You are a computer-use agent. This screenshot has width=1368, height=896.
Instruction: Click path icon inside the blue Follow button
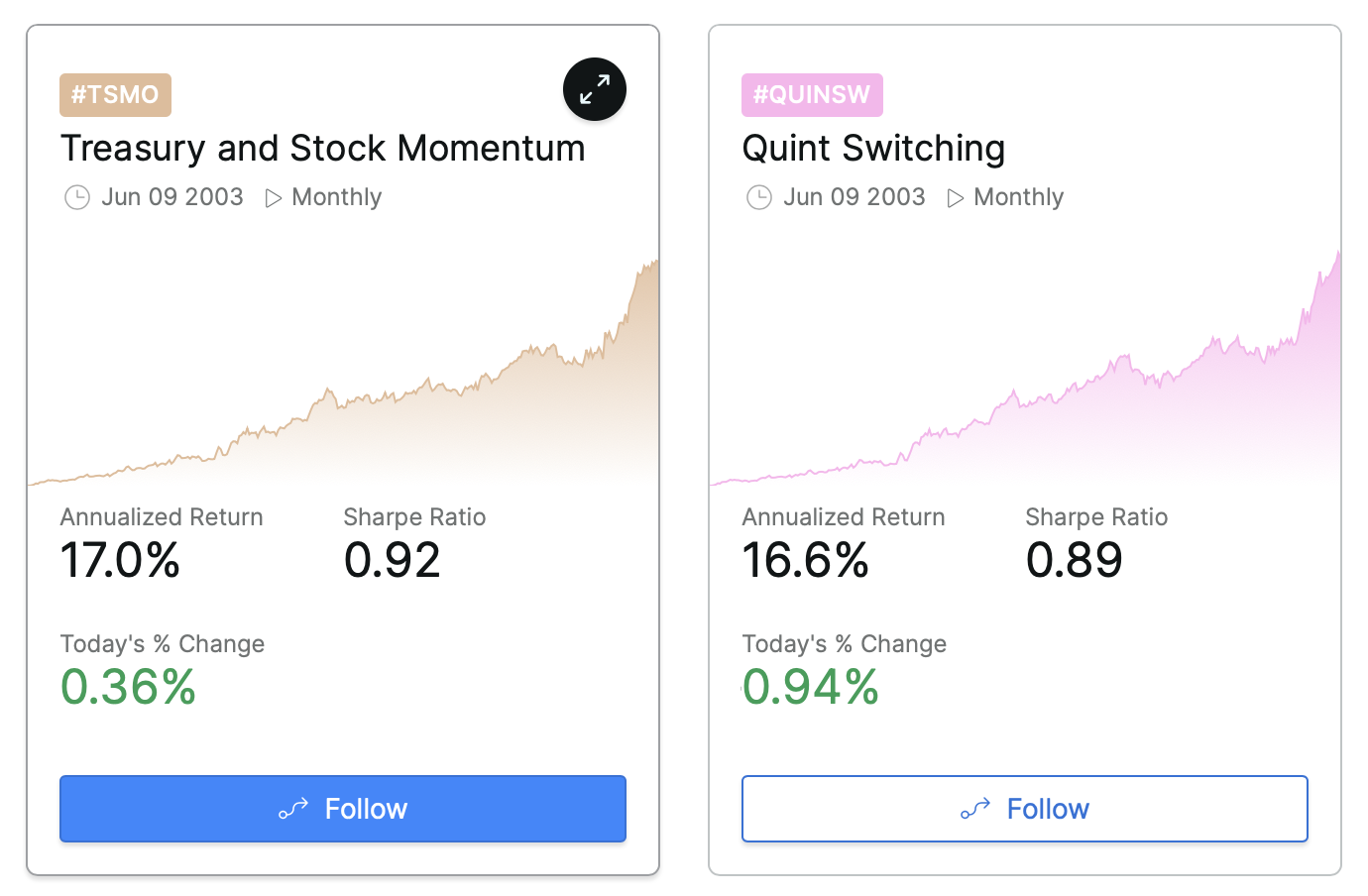(293, 810)
